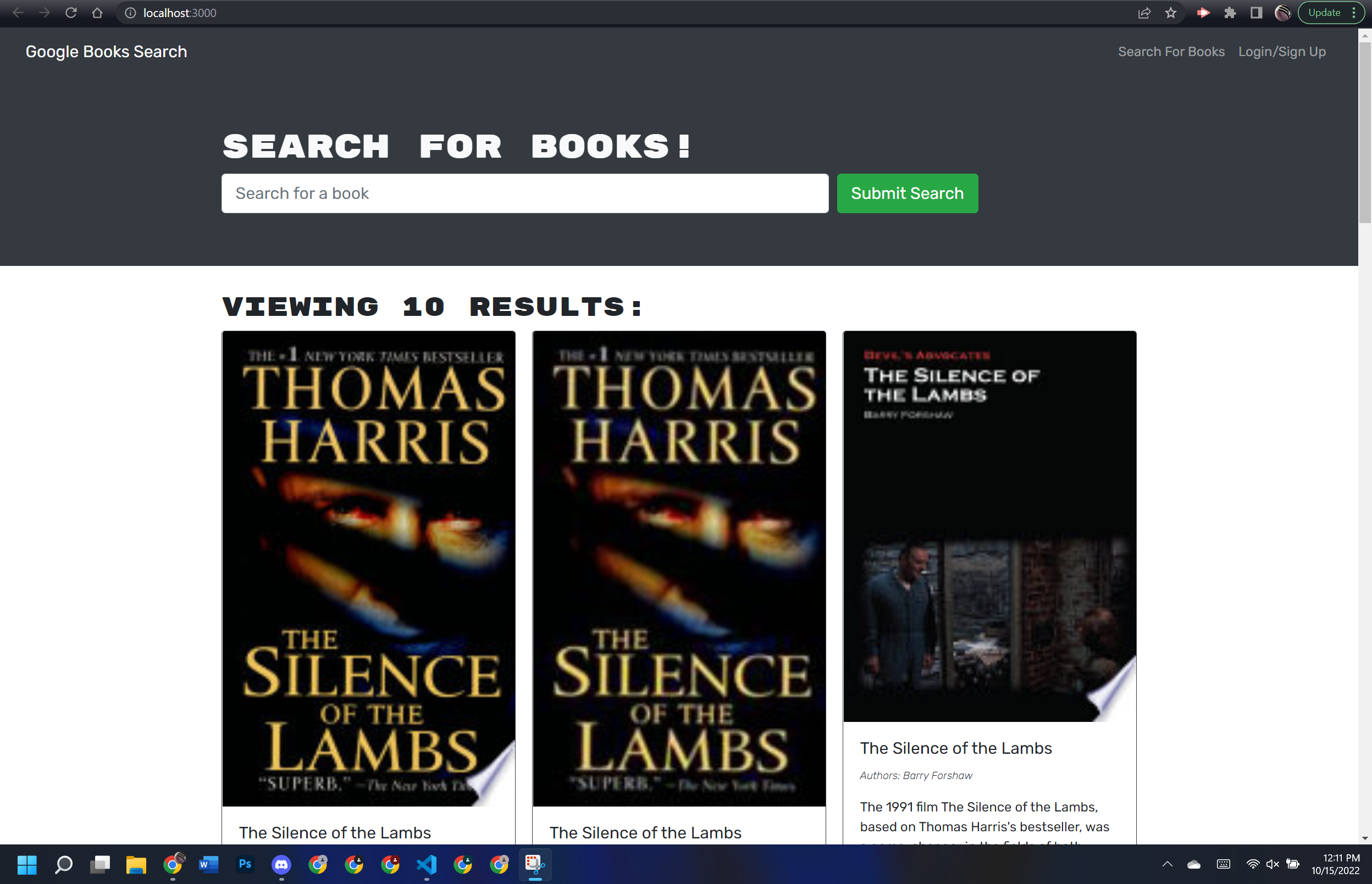
Task: Select the Search For Books navigation item
Action: click(x=1171, y=51)
